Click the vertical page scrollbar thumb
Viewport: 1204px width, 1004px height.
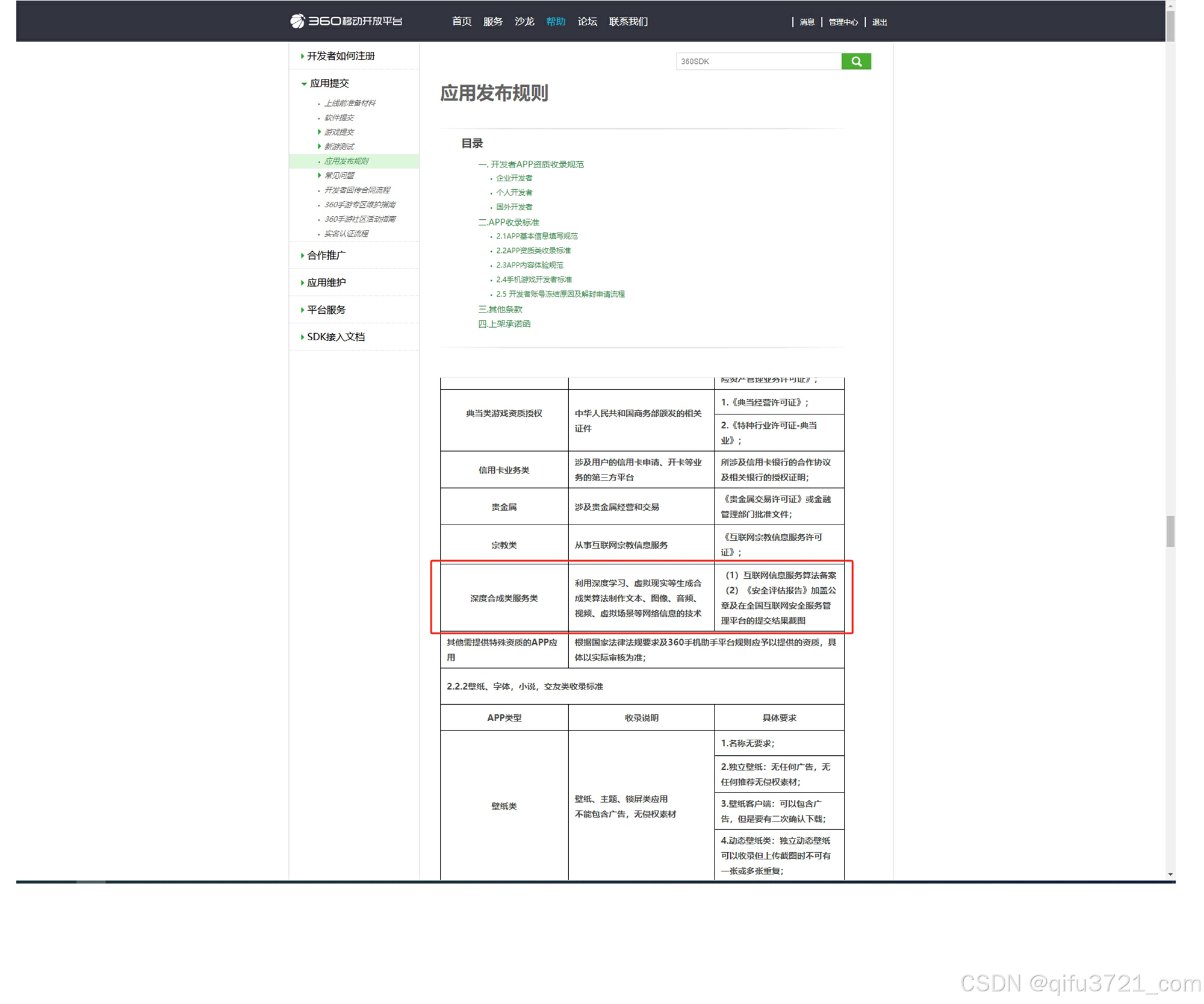click(1170, 531)
